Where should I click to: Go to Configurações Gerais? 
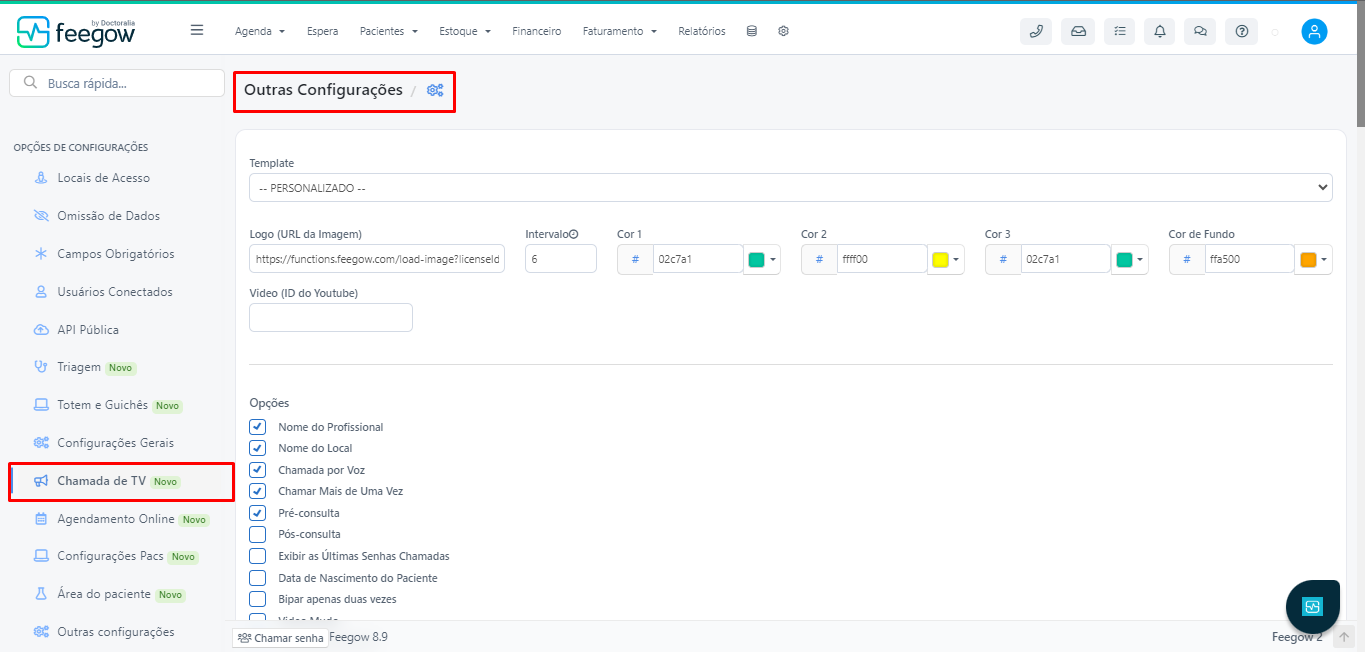[115, 443]
